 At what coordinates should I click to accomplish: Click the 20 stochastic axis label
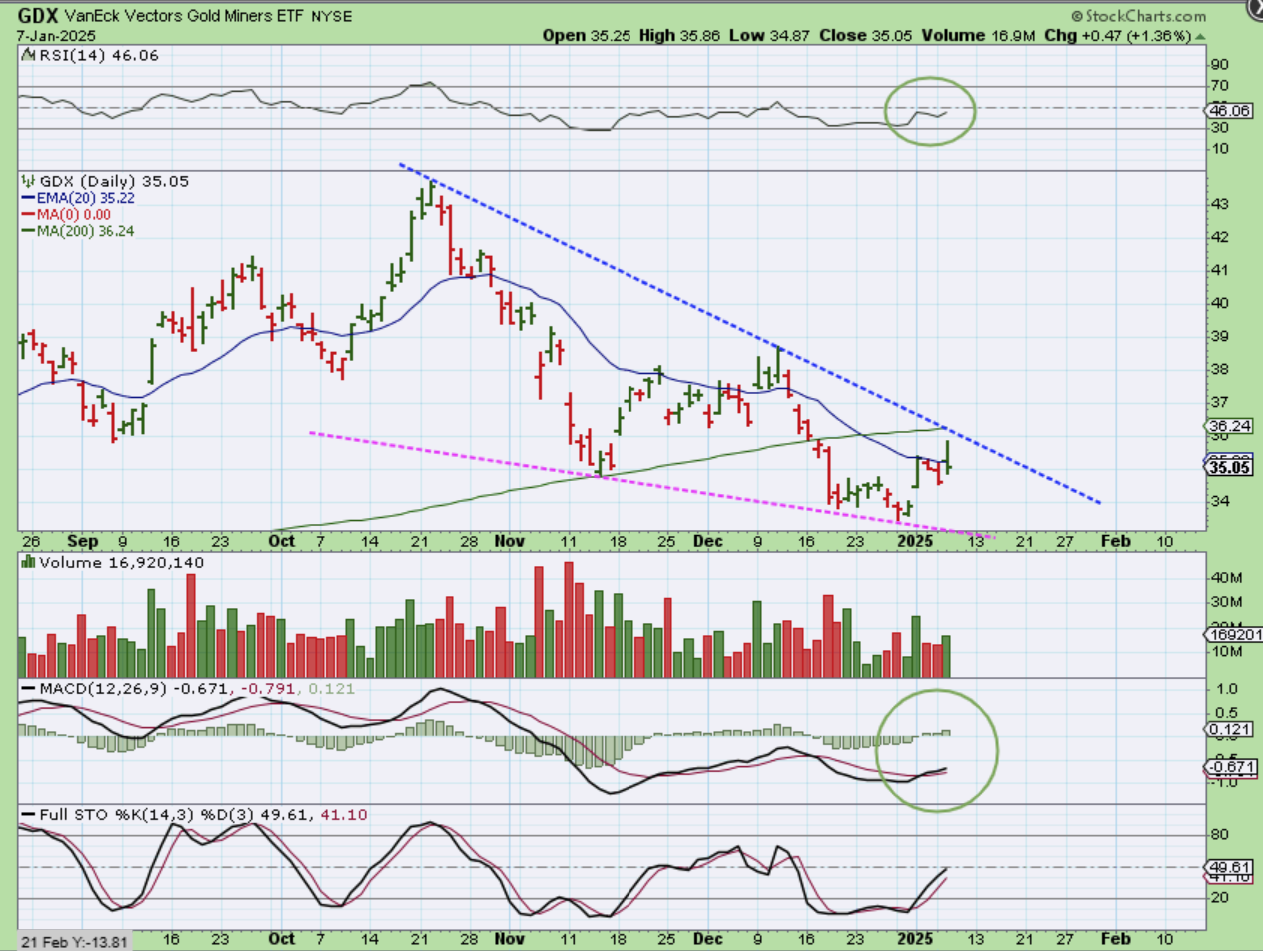tap(1221, 897)
